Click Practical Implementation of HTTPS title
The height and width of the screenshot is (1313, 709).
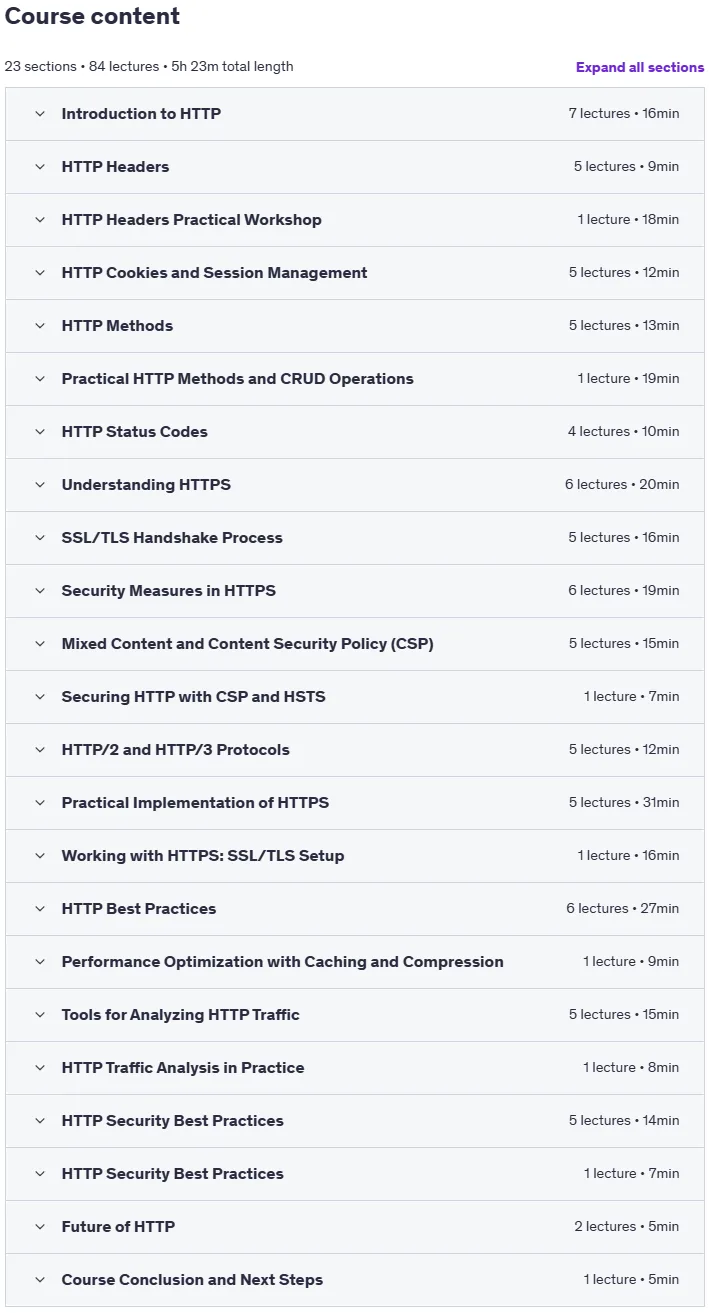[195, 803]
